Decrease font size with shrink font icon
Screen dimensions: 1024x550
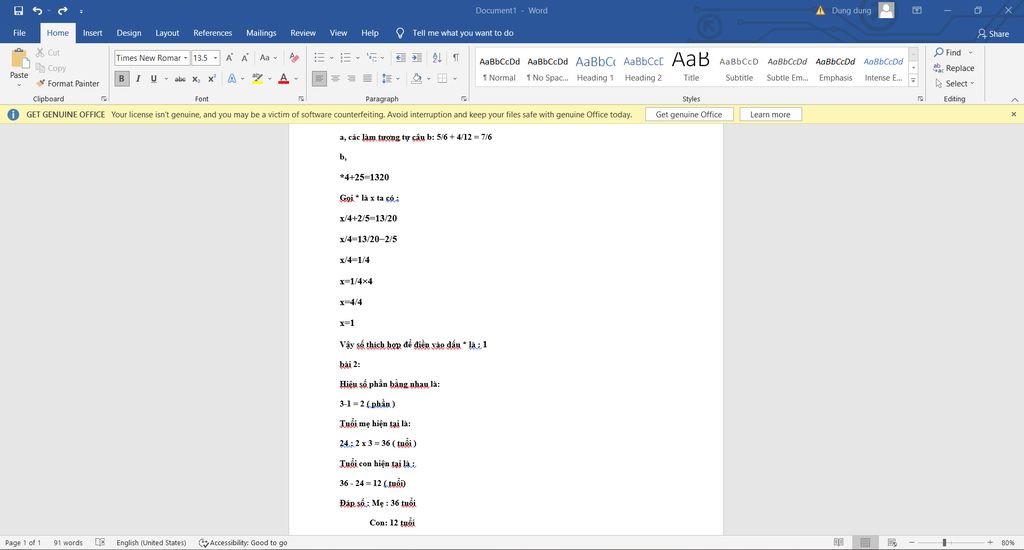[x=245, y=57]
